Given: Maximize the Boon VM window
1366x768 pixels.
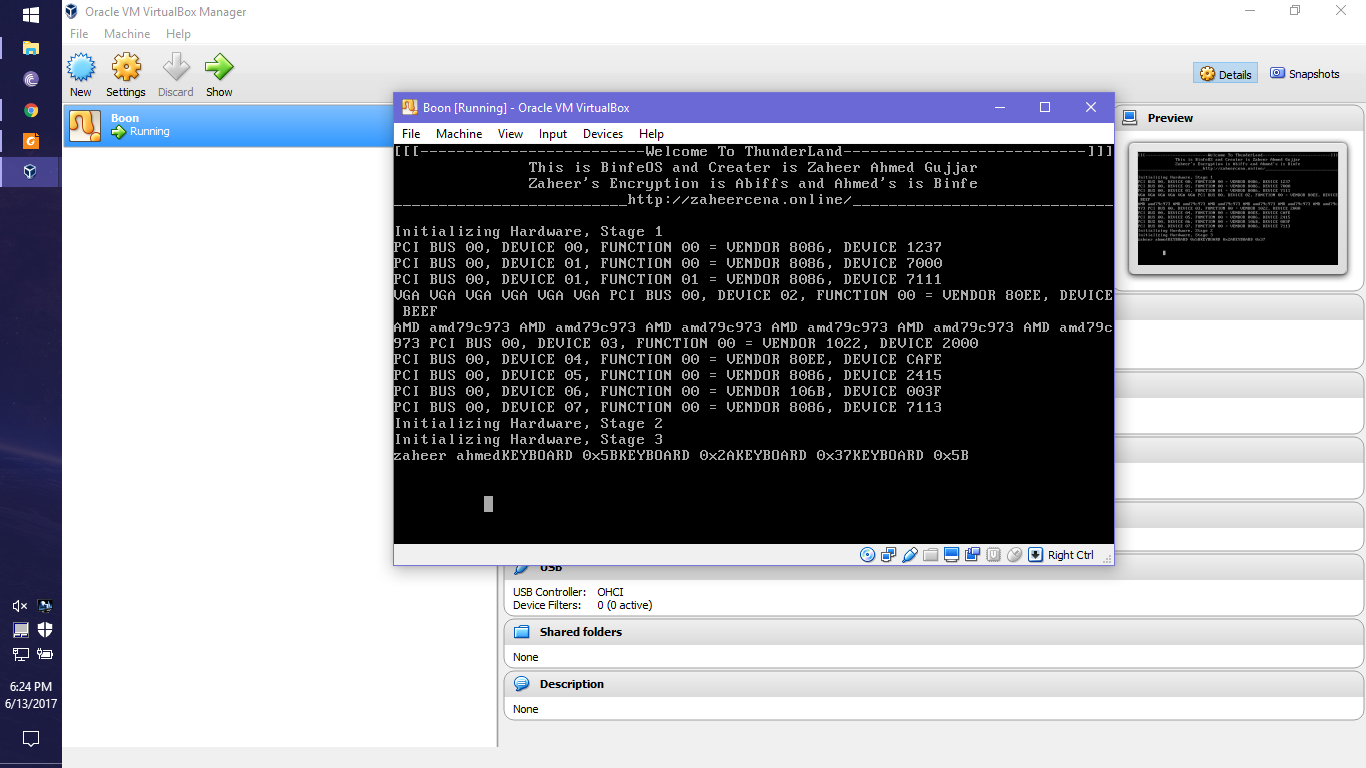Looking at the screenshot, I should [x=1045, y=107].
